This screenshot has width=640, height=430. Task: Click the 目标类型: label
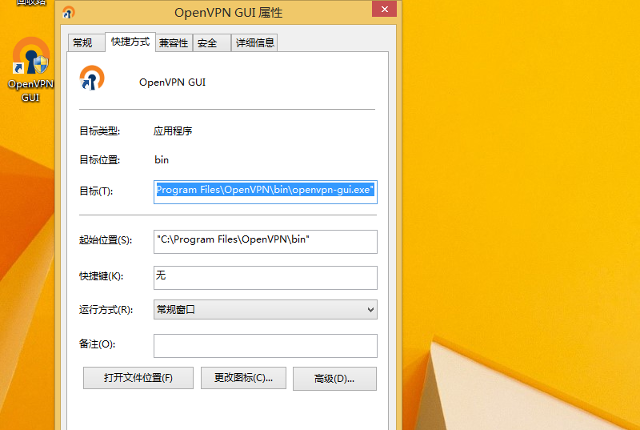pos(100,131)
